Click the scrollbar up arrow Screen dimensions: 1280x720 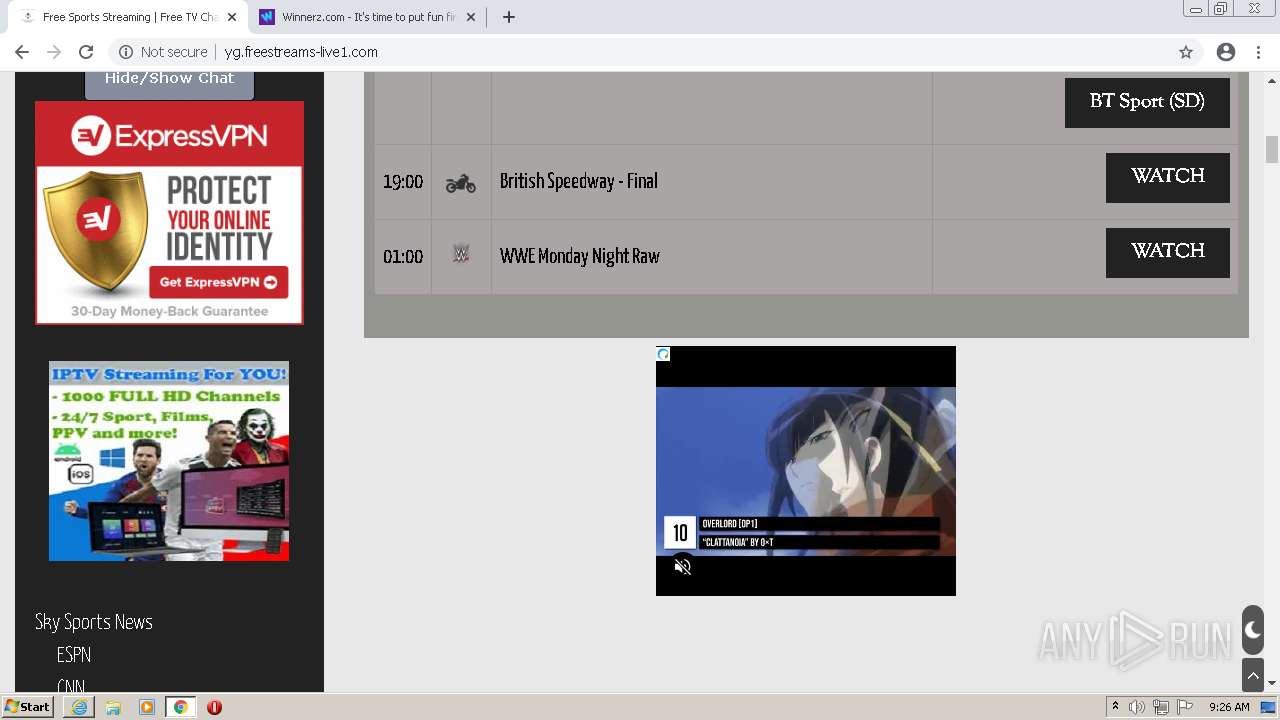point(1272,79)
